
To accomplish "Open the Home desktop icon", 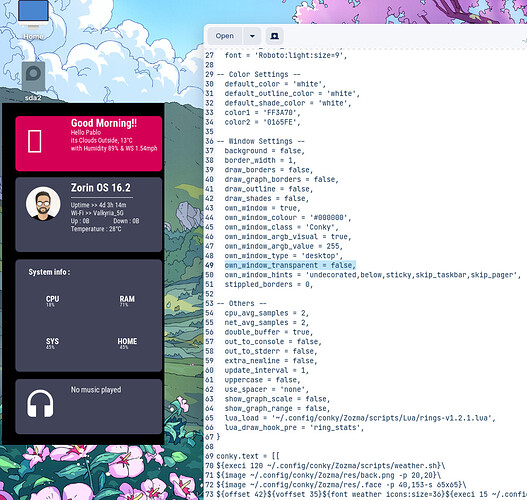I will click(x=33, y=19).
